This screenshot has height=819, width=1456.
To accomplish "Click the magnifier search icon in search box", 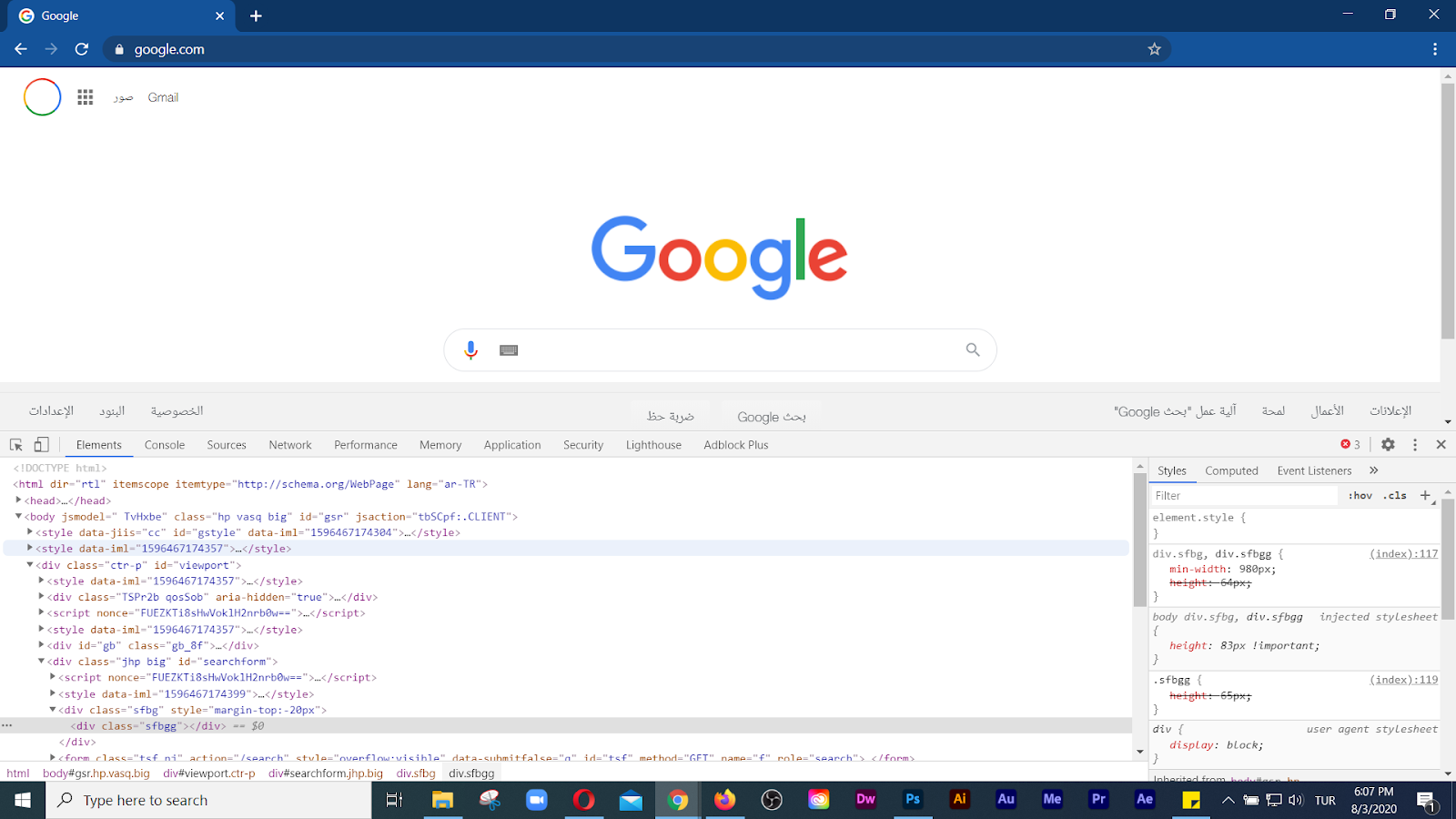I will [973, 350].
